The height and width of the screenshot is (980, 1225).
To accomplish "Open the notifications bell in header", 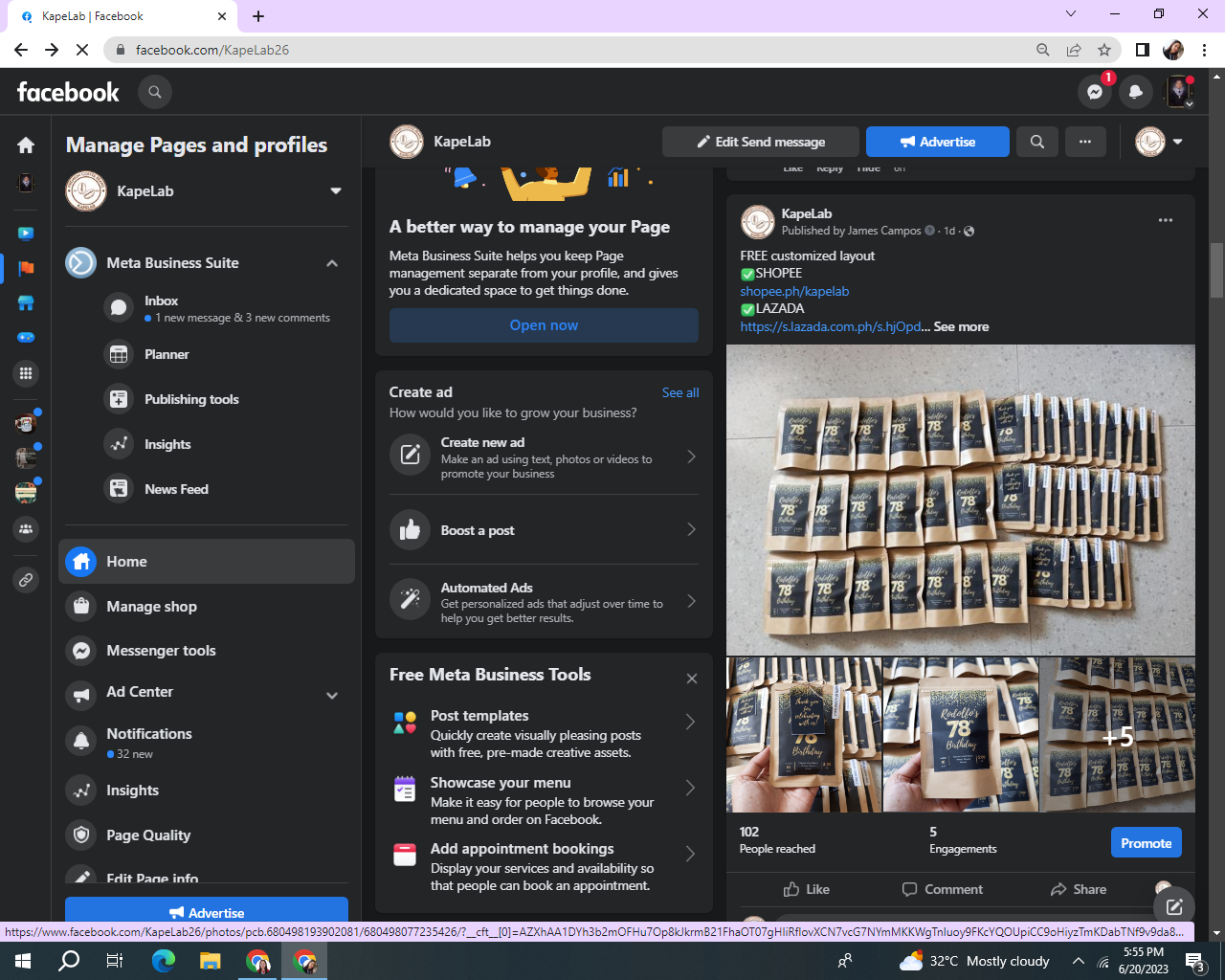I will tap(1136, 92).
